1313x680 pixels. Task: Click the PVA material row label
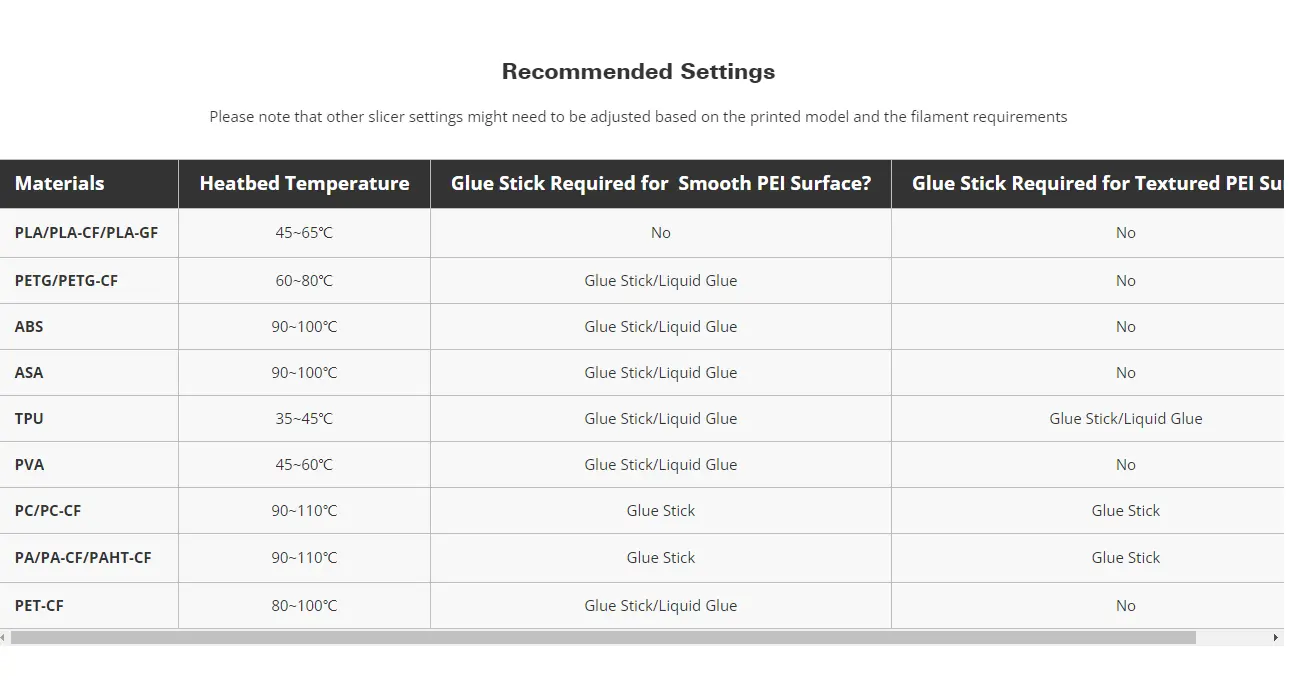(29, 465)
